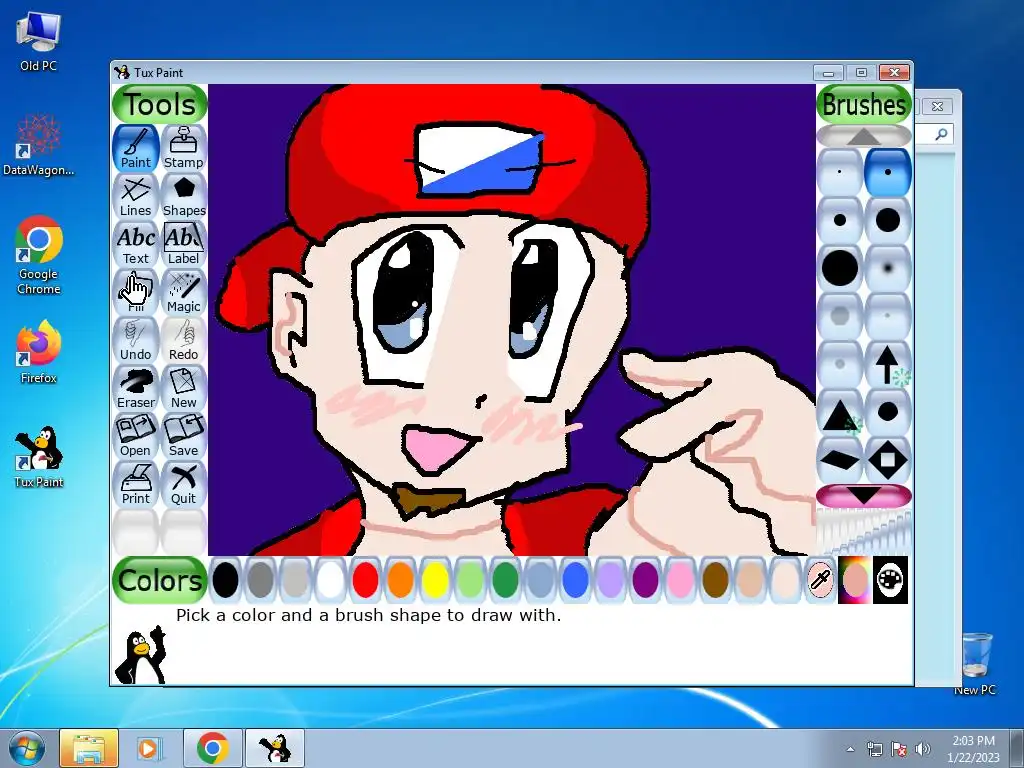This screenshot has width=1024, height=768.
Task: Show hidden tray icons arrow
Action: click(850, 749)
